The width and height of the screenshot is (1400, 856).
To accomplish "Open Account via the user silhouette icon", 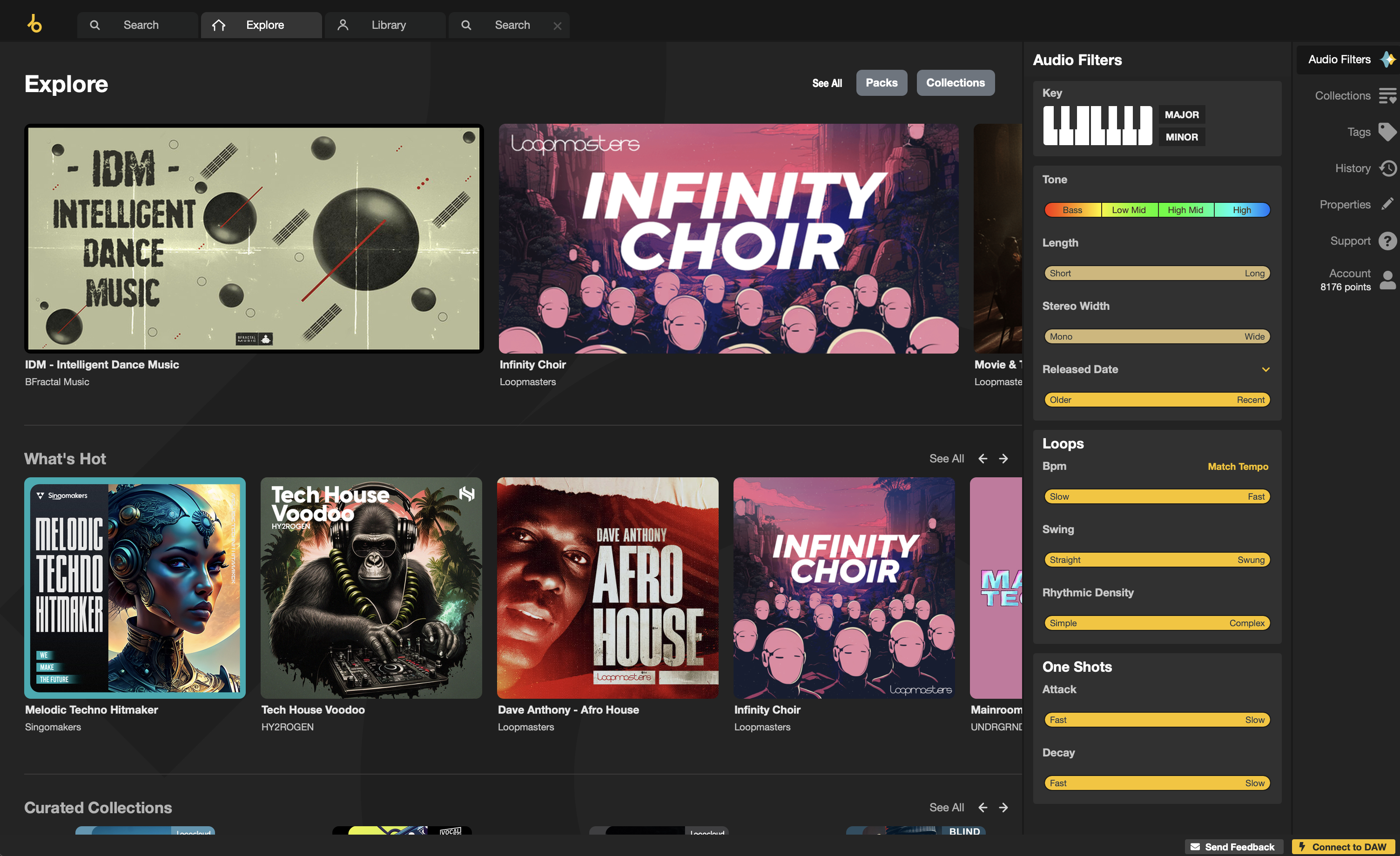I will point(1387,280).
